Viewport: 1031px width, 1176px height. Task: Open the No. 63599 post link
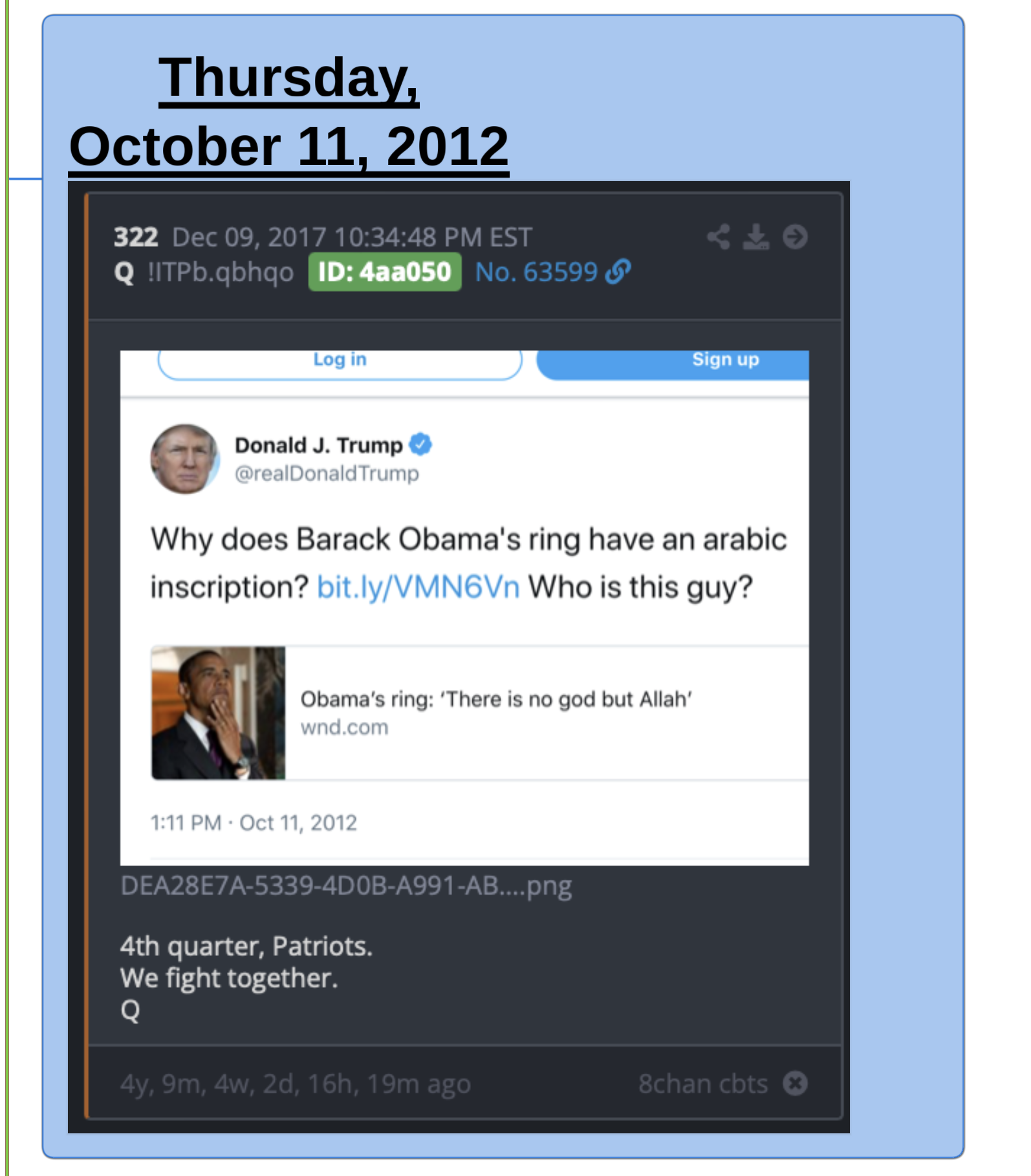(536, 272)
